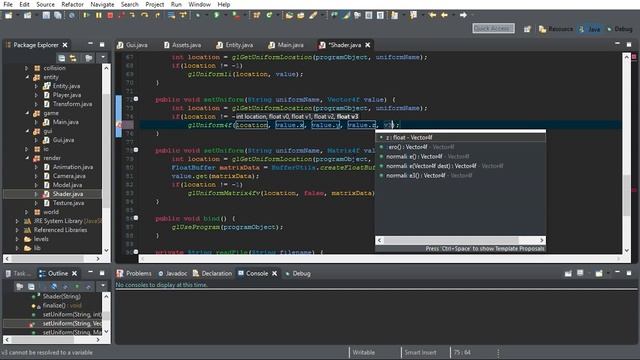This screenshot has width=640, height=360.
Task: Click Package Explorer horizontal scrollbar
Action: [52, 259]
